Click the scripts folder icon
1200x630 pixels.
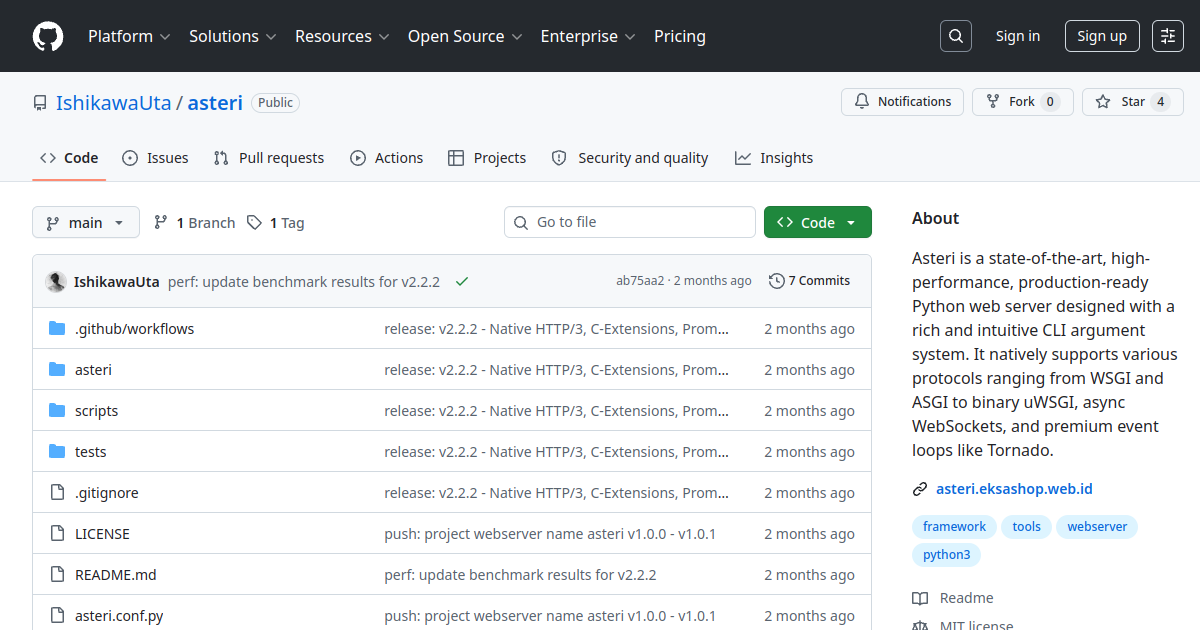57,411
